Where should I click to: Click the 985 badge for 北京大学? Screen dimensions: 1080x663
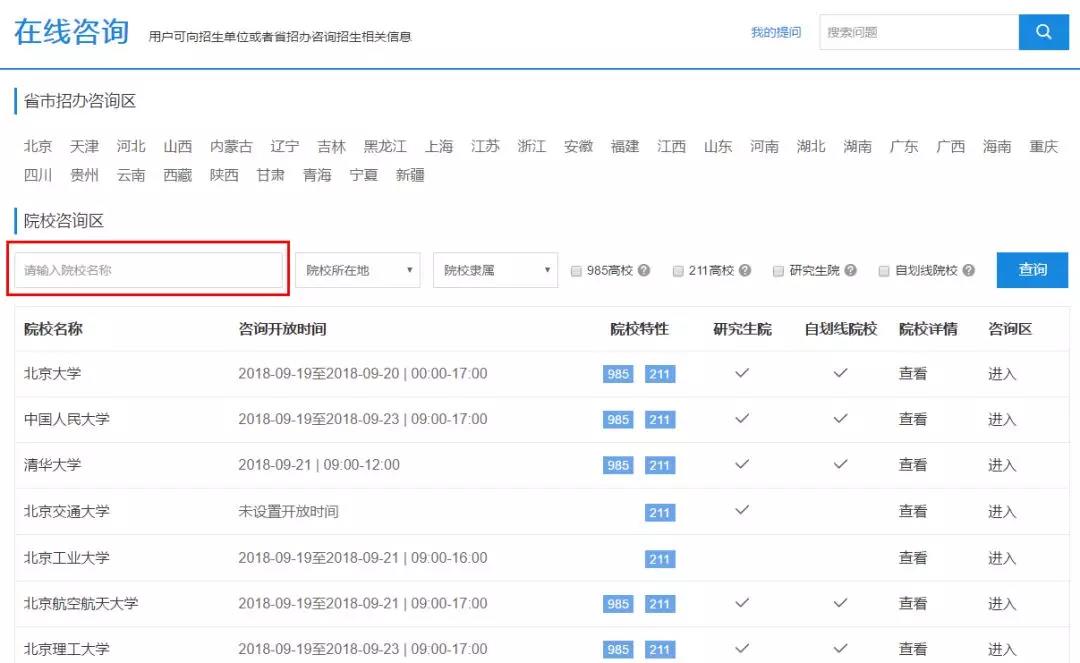pos(618,374)
